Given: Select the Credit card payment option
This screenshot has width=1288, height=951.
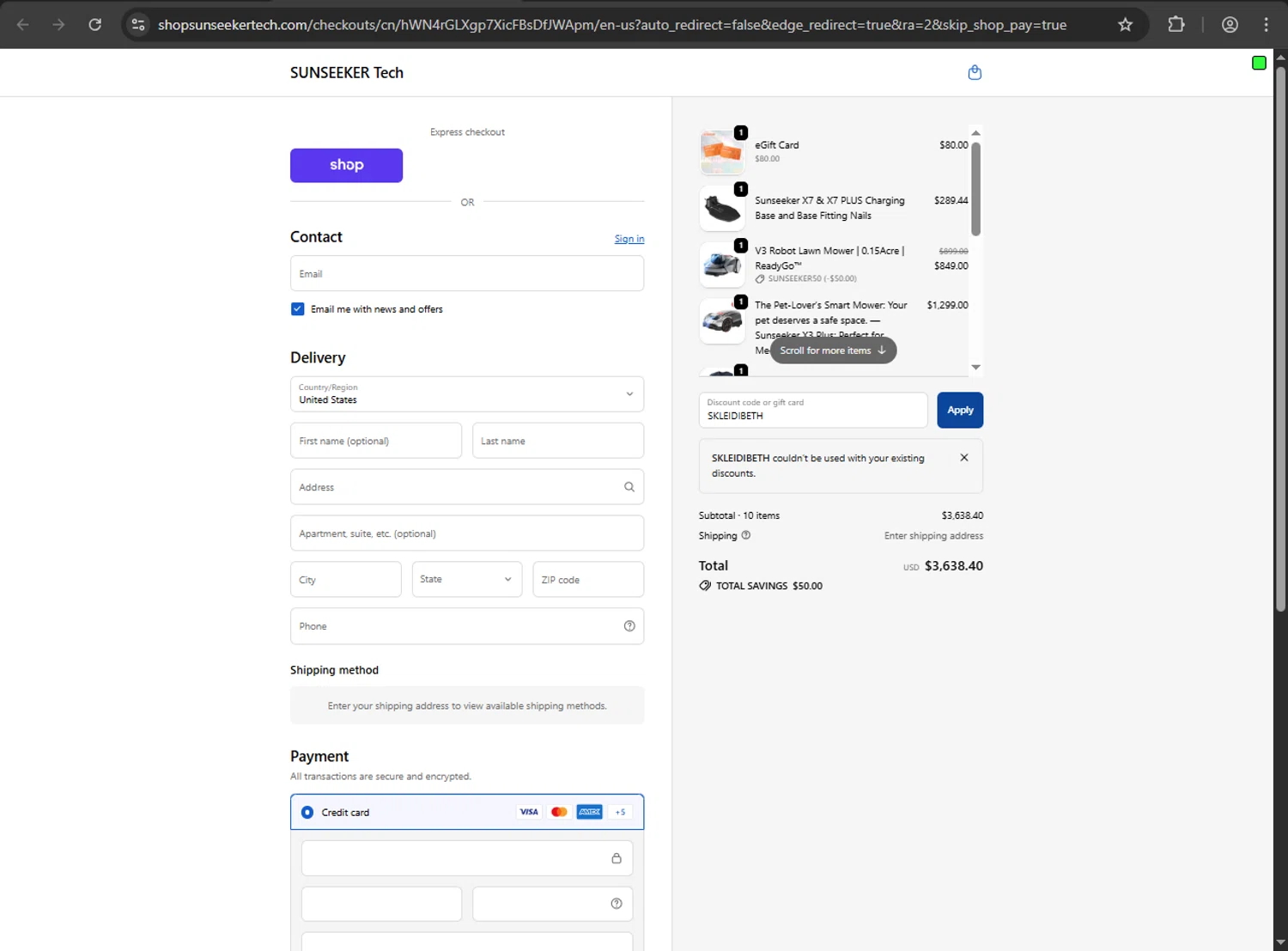Looking at the screenshot, I should click(x=307, y=812).
